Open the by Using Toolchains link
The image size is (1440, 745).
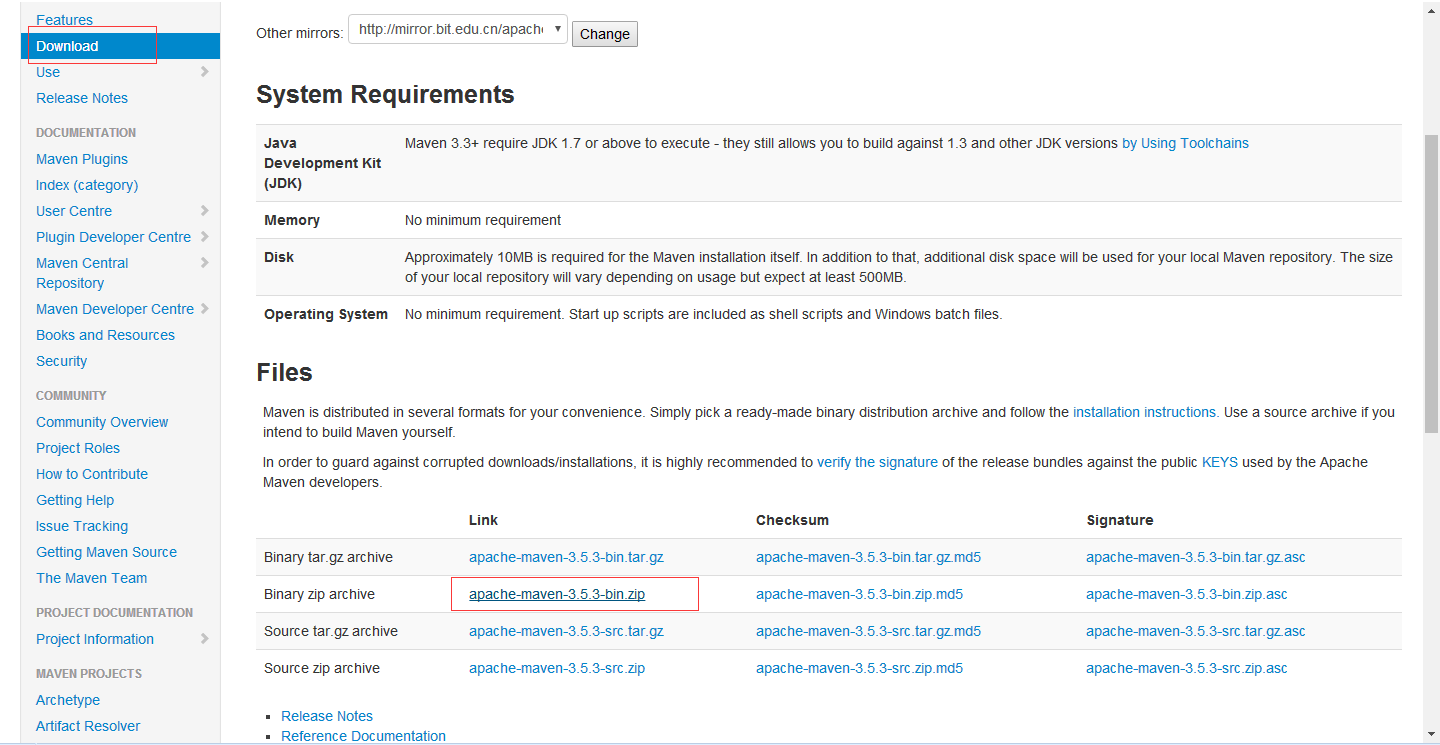(1185, 143)
